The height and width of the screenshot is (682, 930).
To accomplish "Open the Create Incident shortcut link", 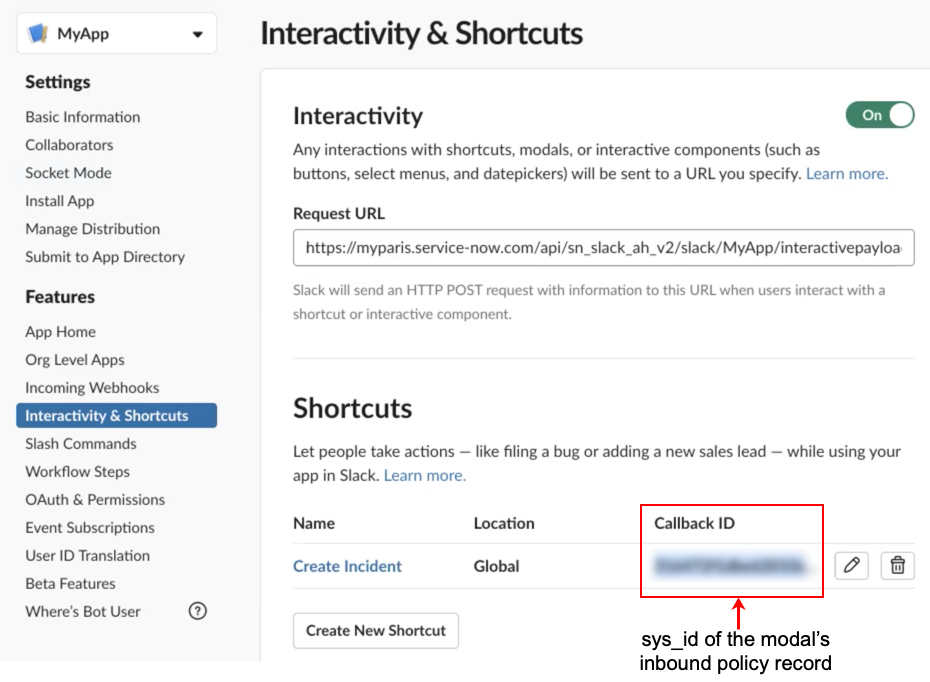I will pyautogui.click(x=347, y=566).
